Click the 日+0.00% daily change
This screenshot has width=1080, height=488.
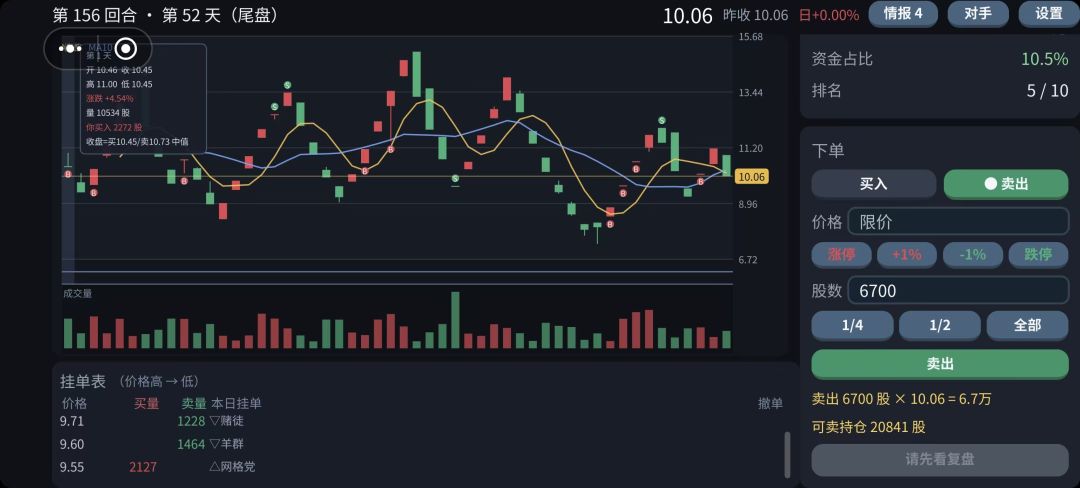click(x=829, y=14)
